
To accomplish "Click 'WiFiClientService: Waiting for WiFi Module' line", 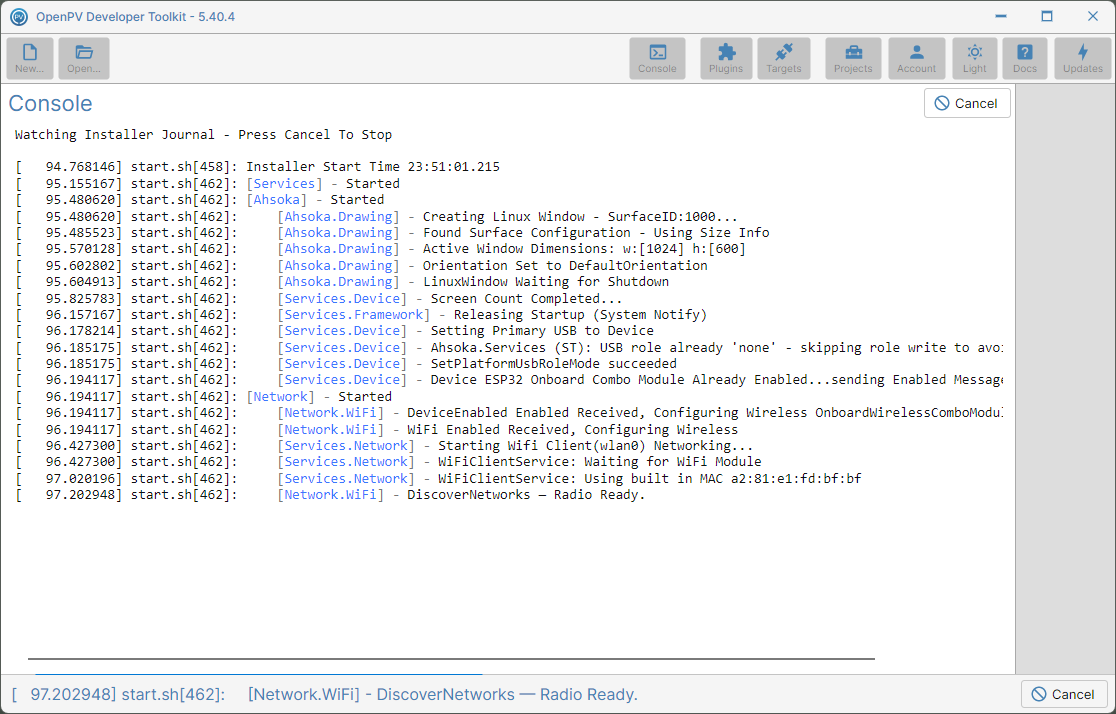I will click(x=389, y=461).
